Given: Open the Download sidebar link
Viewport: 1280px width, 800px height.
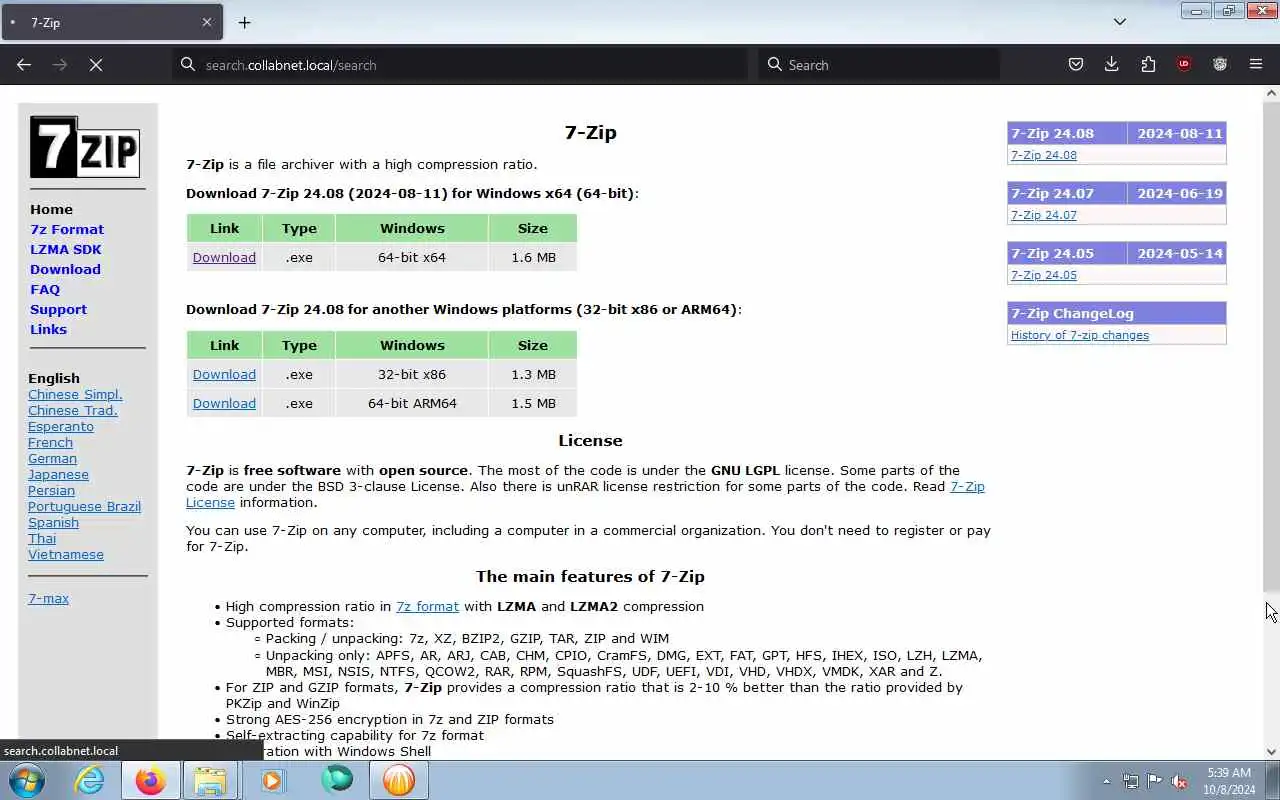Looking at the screenshot, I should click(x=65, y=269).
